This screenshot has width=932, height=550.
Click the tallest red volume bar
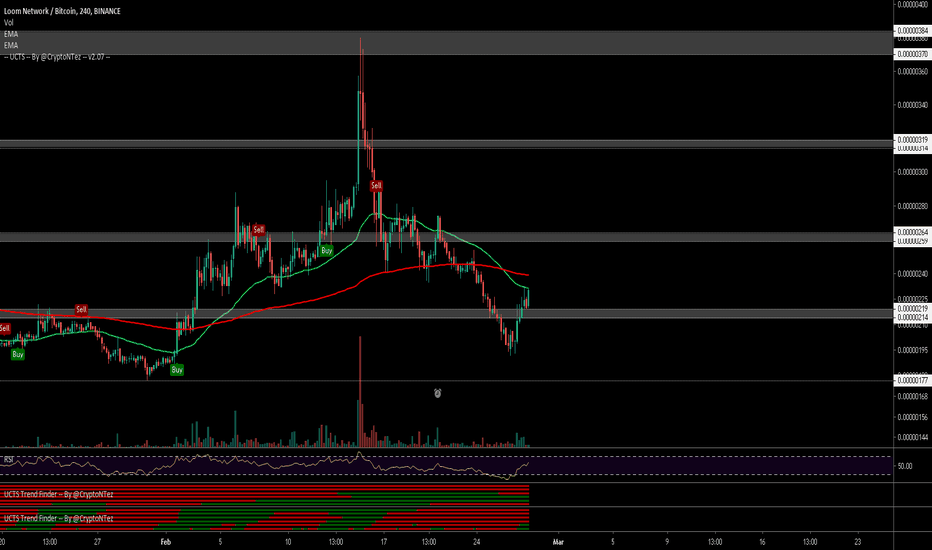(360, 392)
